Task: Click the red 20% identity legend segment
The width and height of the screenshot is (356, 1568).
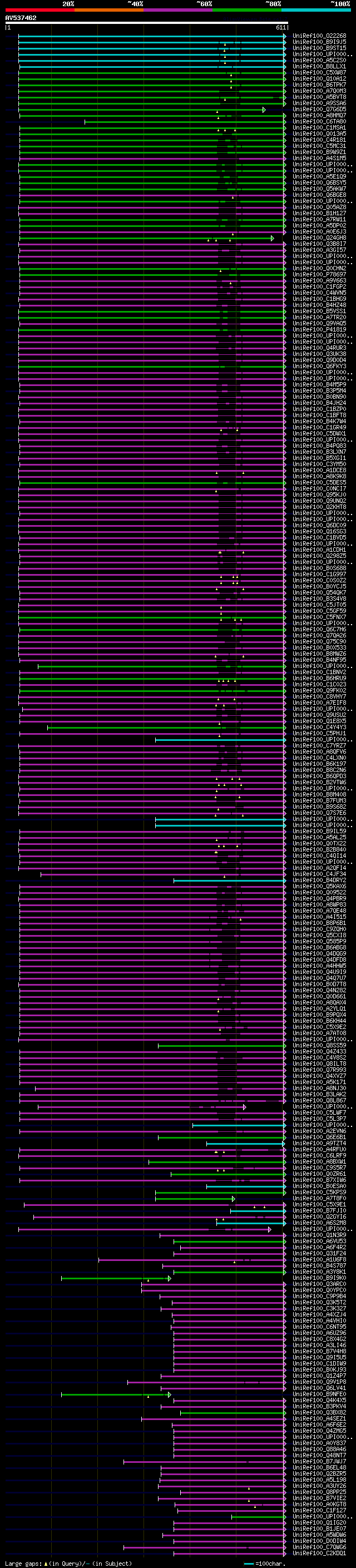Action: coord(39,10)
